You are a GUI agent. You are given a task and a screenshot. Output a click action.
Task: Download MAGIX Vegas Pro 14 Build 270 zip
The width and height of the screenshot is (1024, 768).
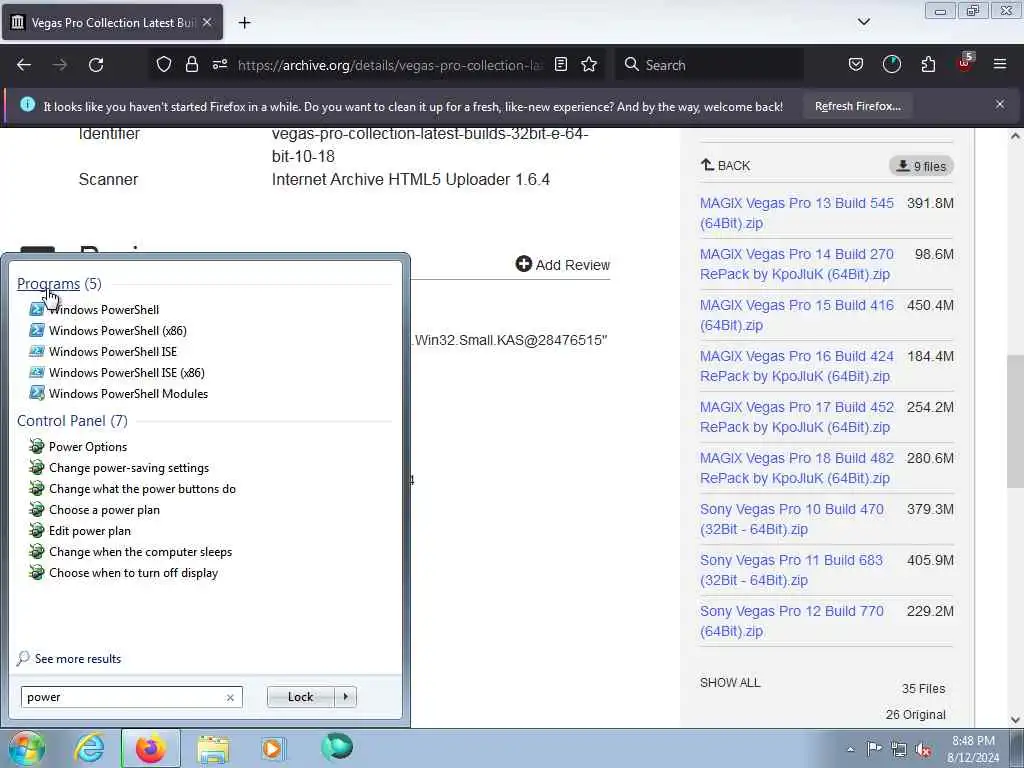pos(797,264)
